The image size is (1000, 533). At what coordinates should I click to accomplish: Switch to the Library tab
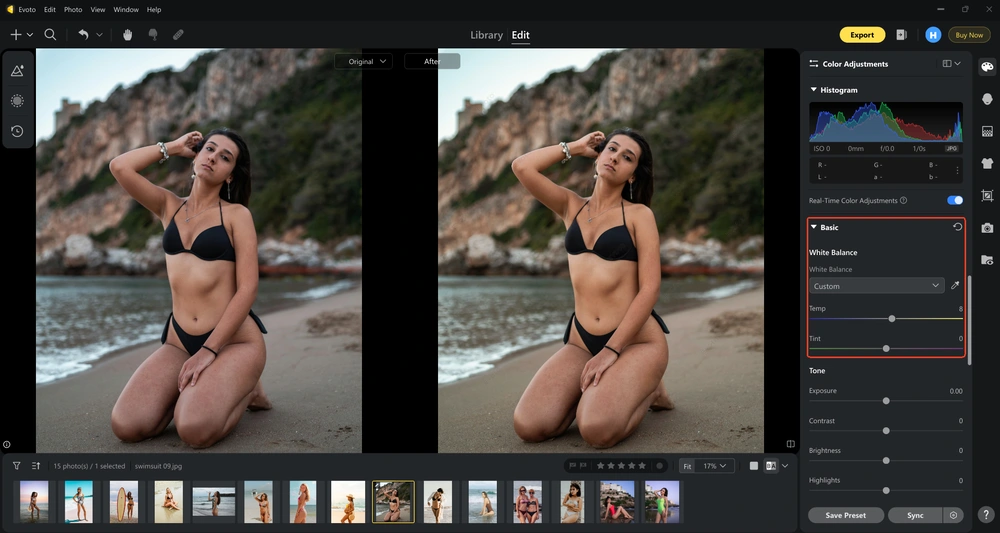[487, 35]
